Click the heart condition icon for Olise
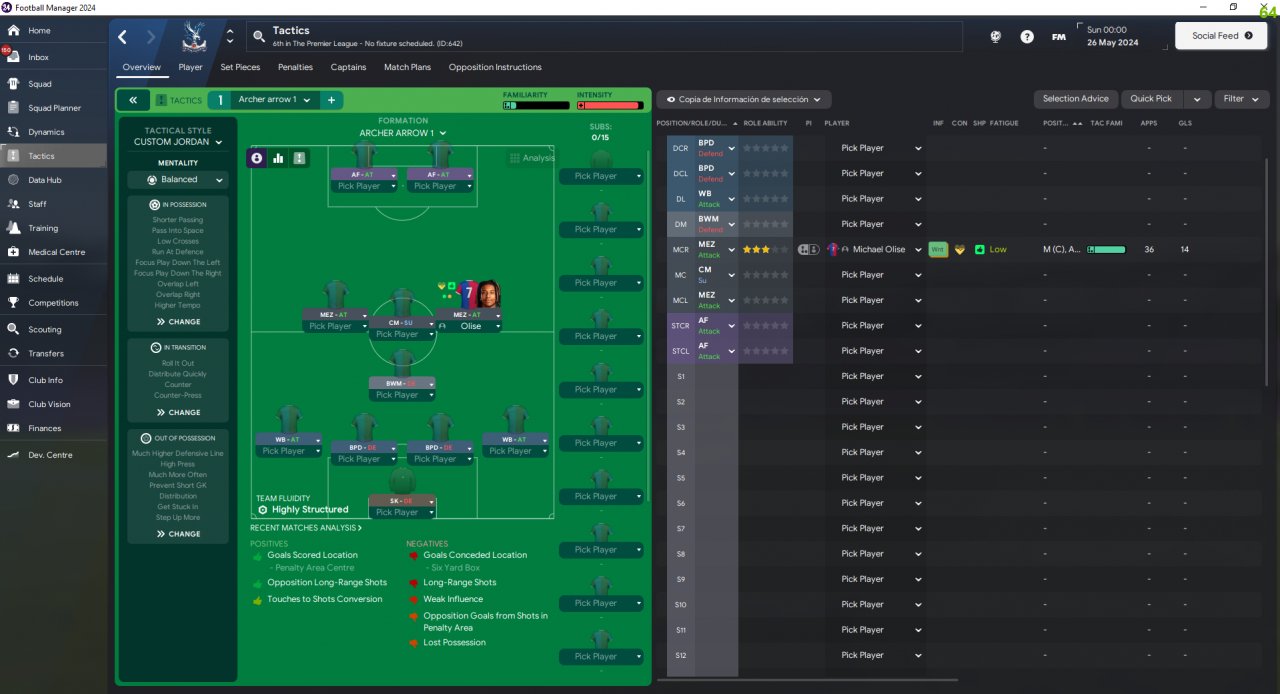The height and width of the screenshot is (694, 1280). (x=960, y=249)
